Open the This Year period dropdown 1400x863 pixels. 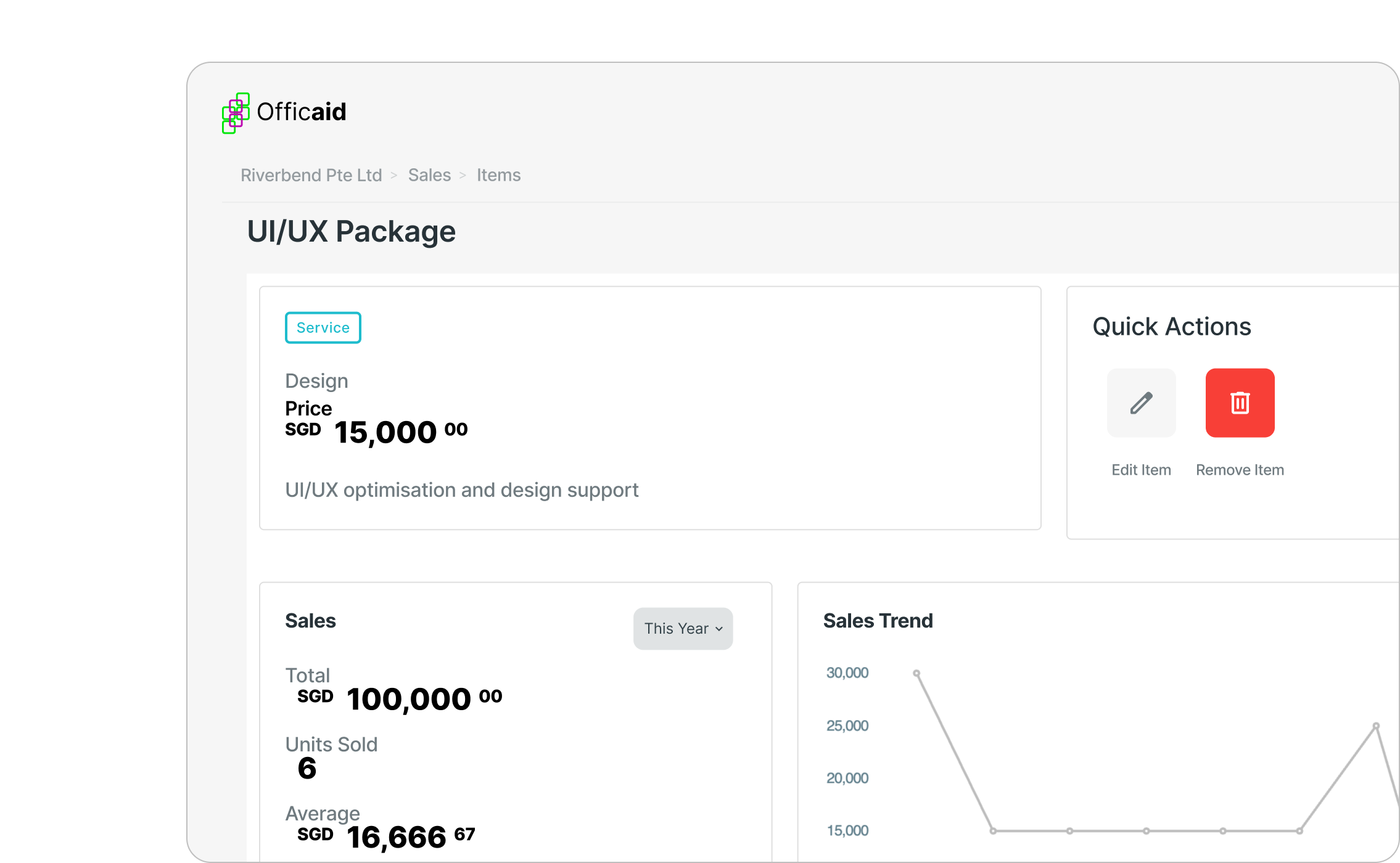(x=682, y=629)
